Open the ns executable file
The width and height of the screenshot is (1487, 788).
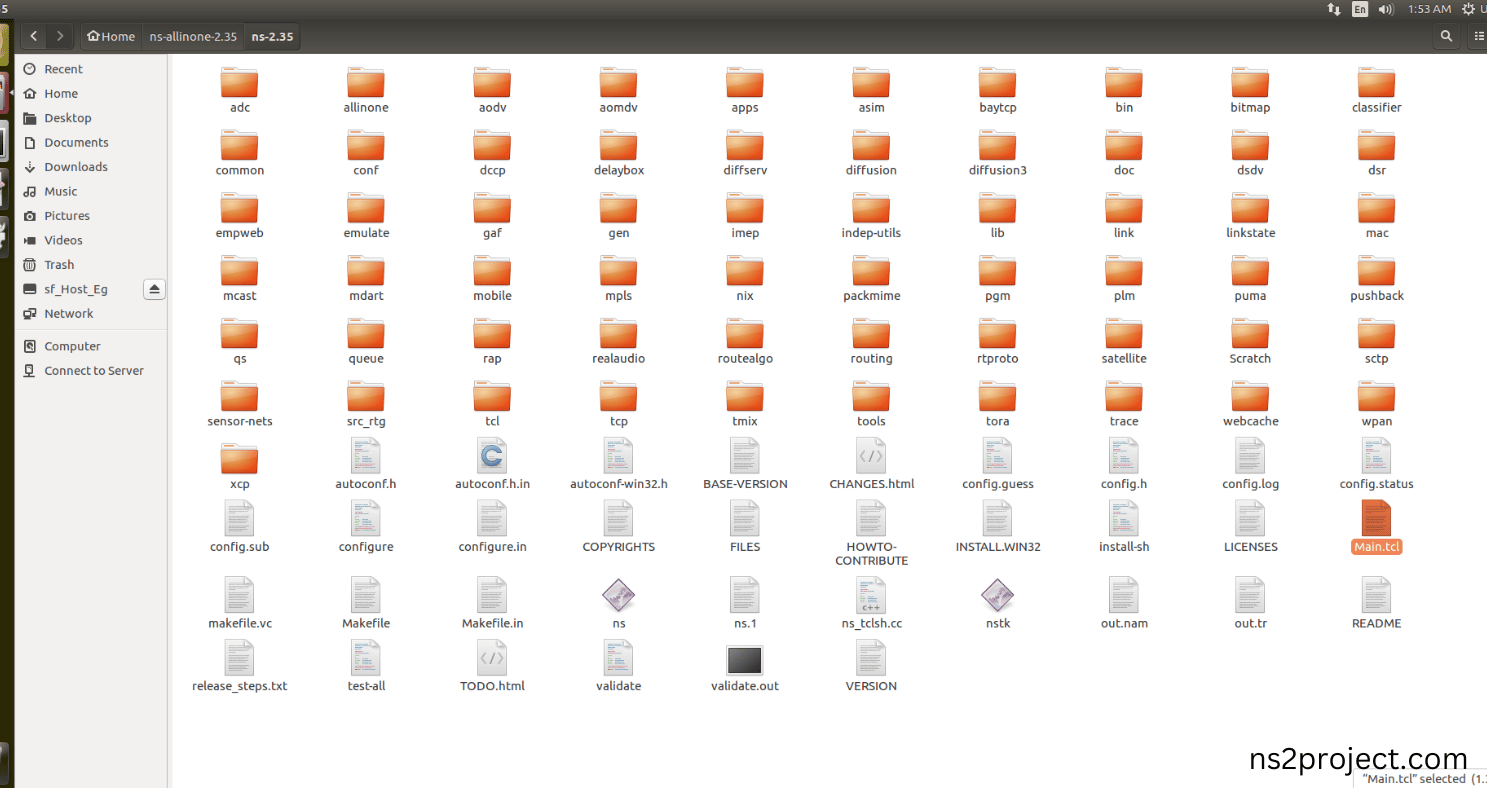[x=618, y=597]
